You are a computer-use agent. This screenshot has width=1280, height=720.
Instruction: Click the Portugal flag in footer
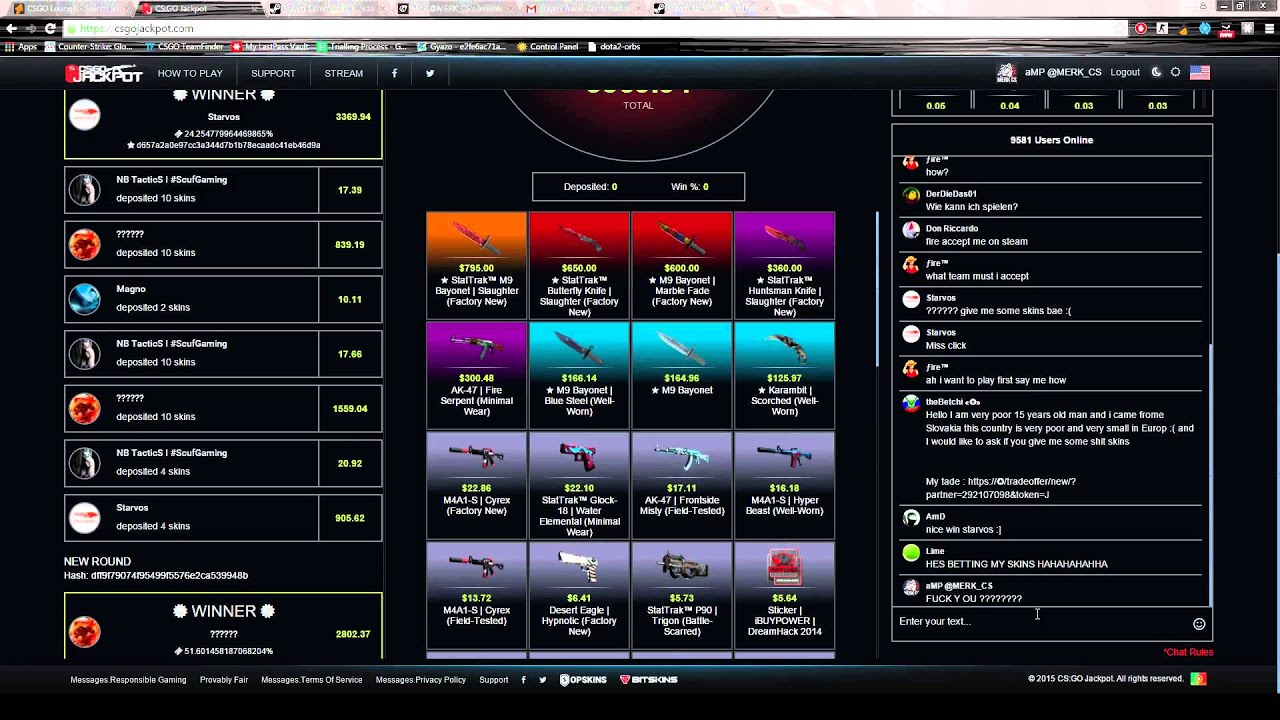[x=1198, y=679]
